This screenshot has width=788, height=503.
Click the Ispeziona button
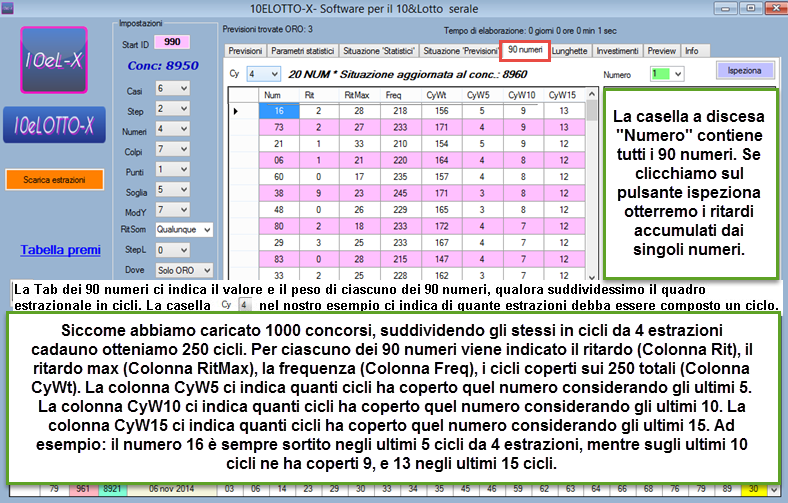click(744, 70)
